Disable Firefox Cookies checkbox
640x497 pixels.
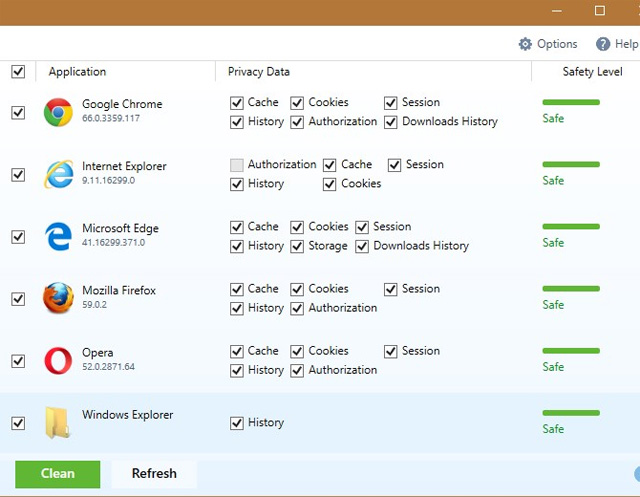coord(297,289)
